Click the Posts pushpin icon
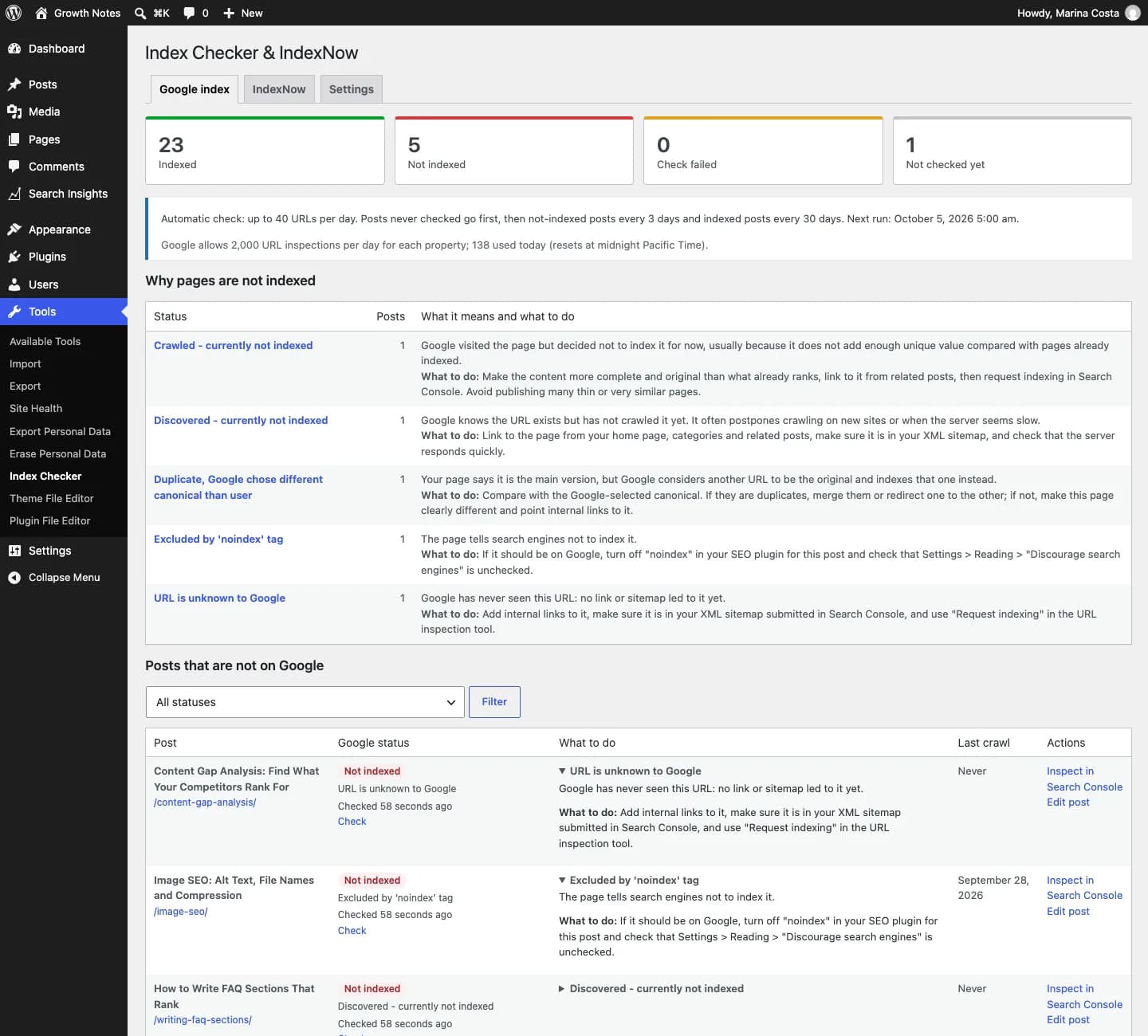The width and height of the screenshot is (1148, 1036). tap(14, 84)
